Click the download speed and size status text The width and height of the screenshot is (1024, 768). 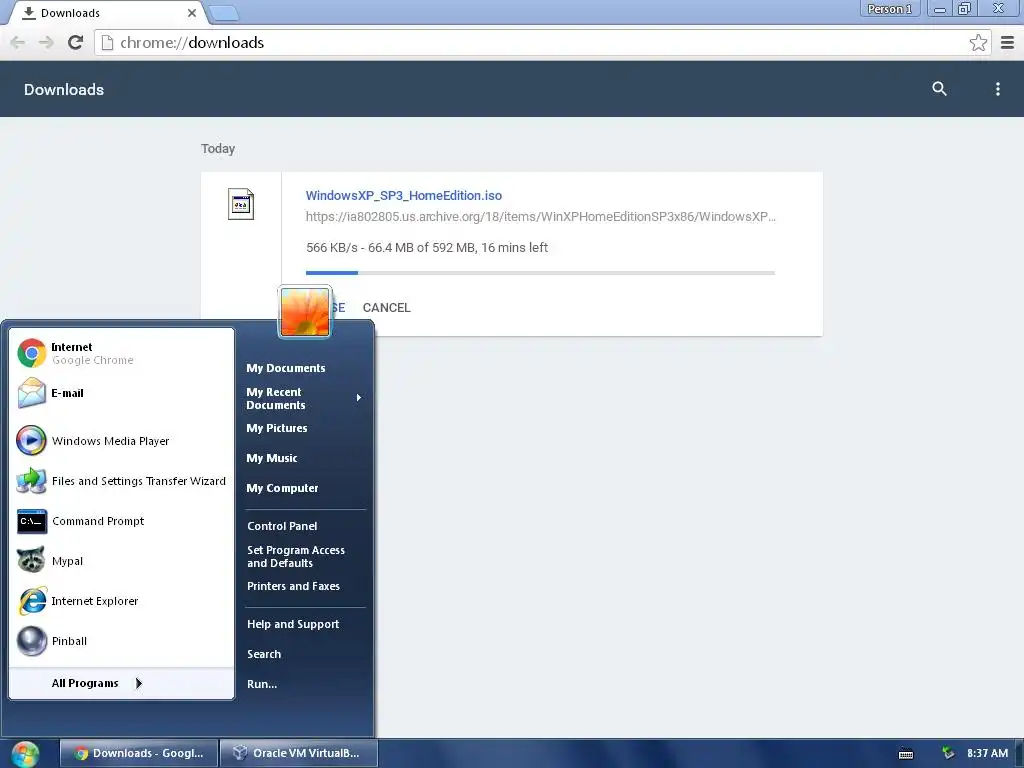(x=426, y=248)
